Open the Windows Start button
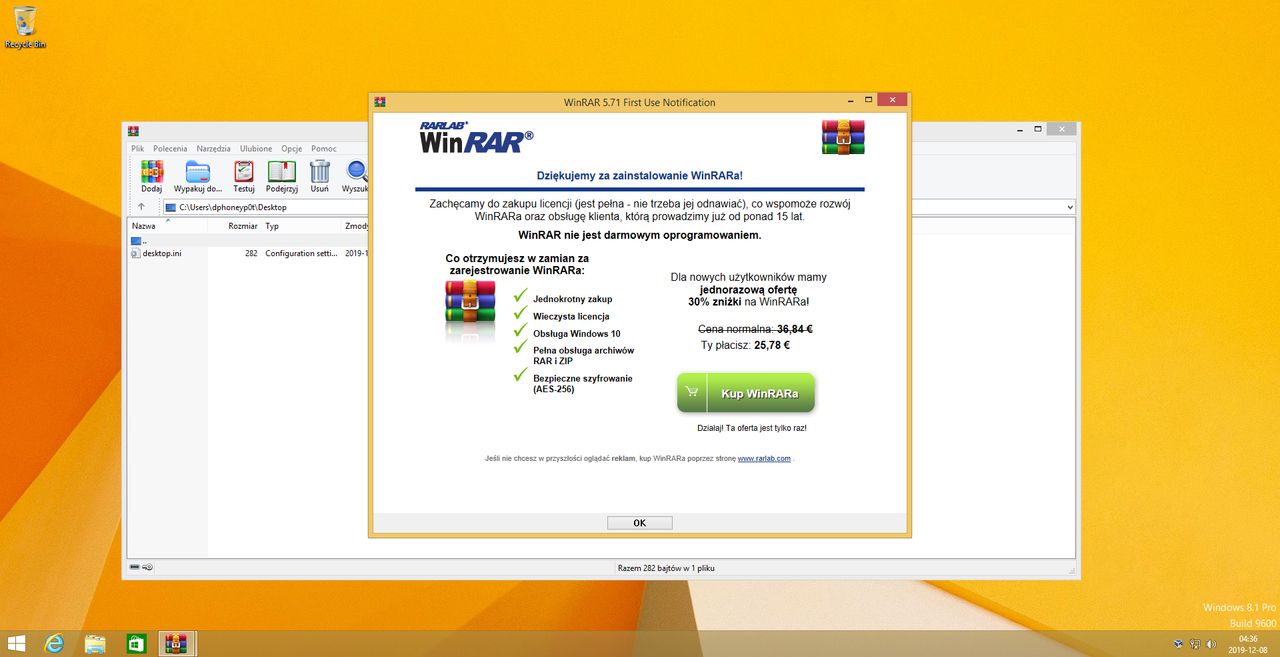1280x657 pixels. (16, 643)
